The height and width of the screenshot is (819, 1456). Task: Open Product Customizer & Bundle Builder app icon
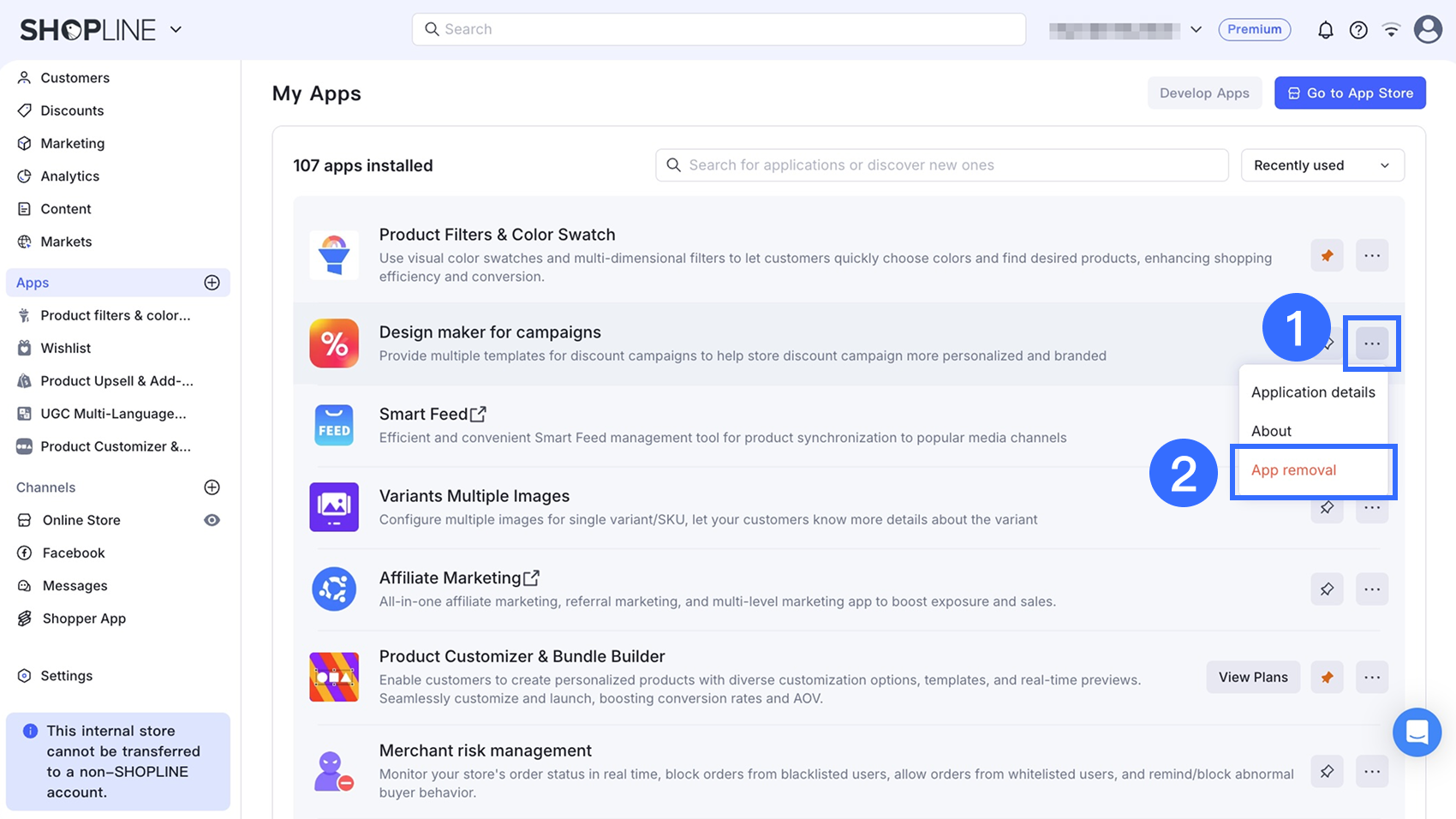[x=334, y=677]
